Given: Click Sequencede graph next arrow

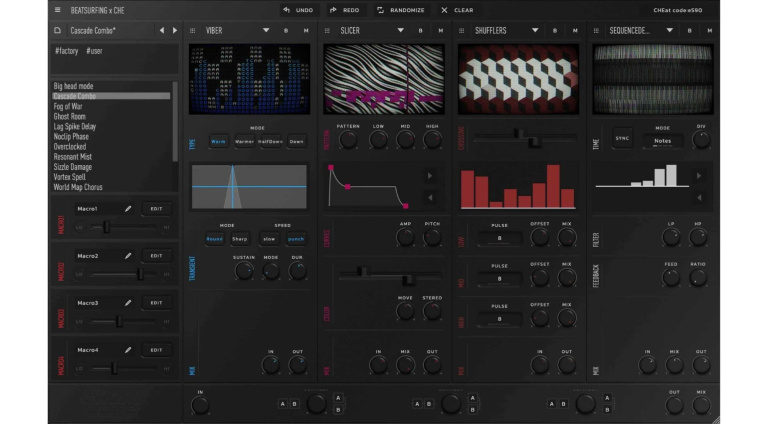Looking at the screenshot, I should pos(699,176).
